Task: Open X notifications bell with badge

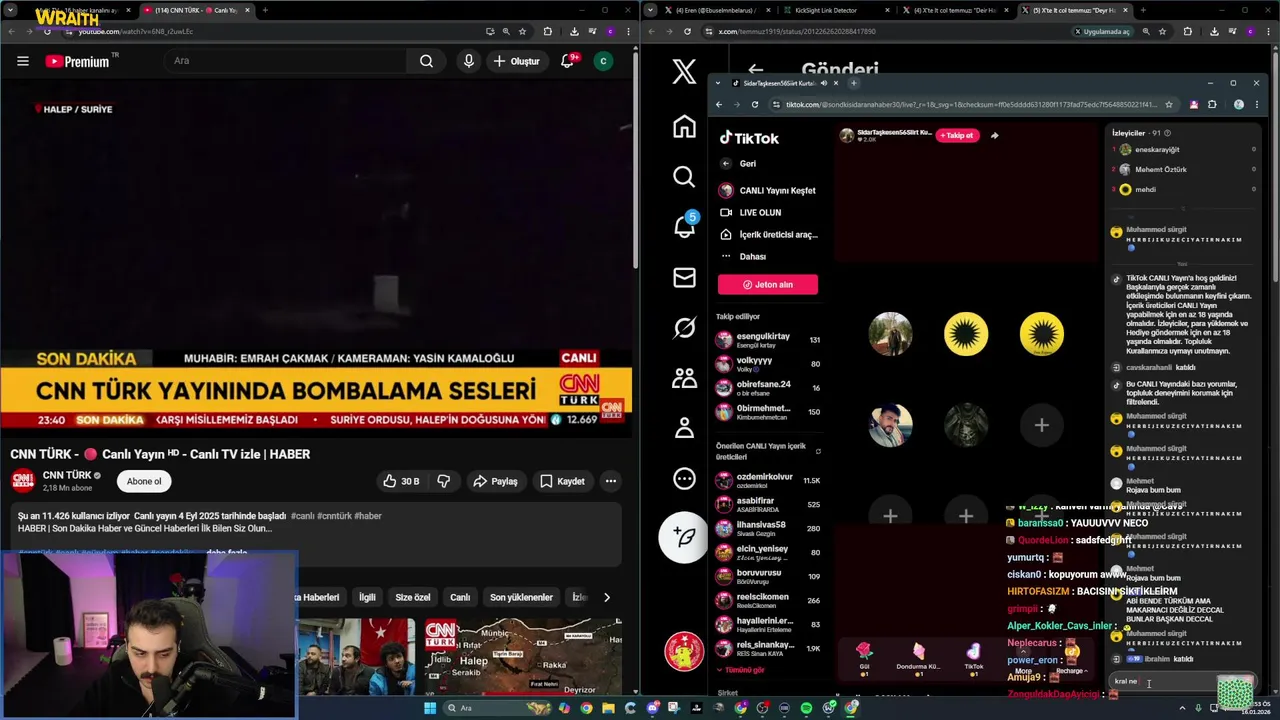Action: [x=684, y=226]
